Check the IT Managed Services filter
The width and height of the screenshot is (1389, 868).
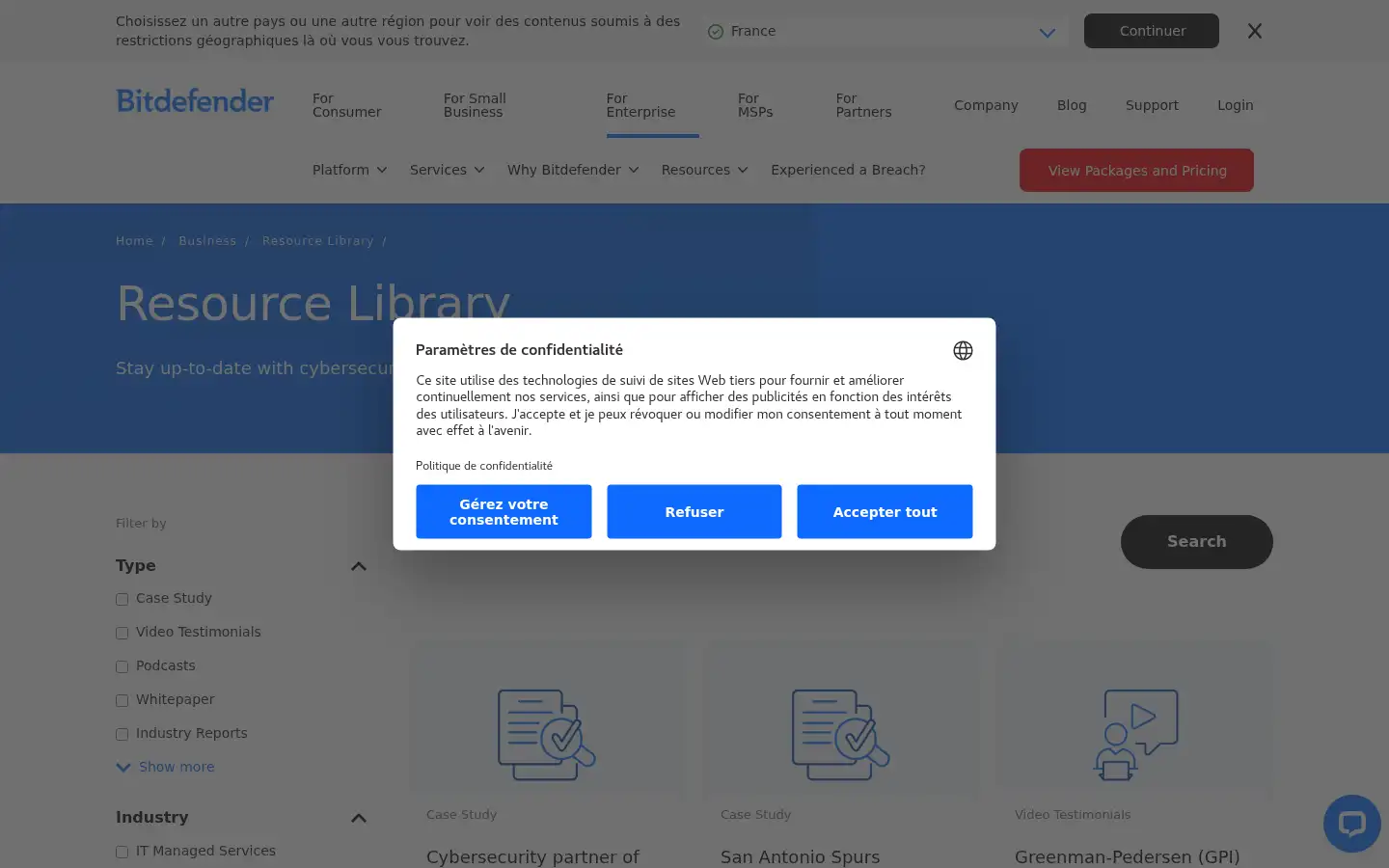[x=123, y=852]
